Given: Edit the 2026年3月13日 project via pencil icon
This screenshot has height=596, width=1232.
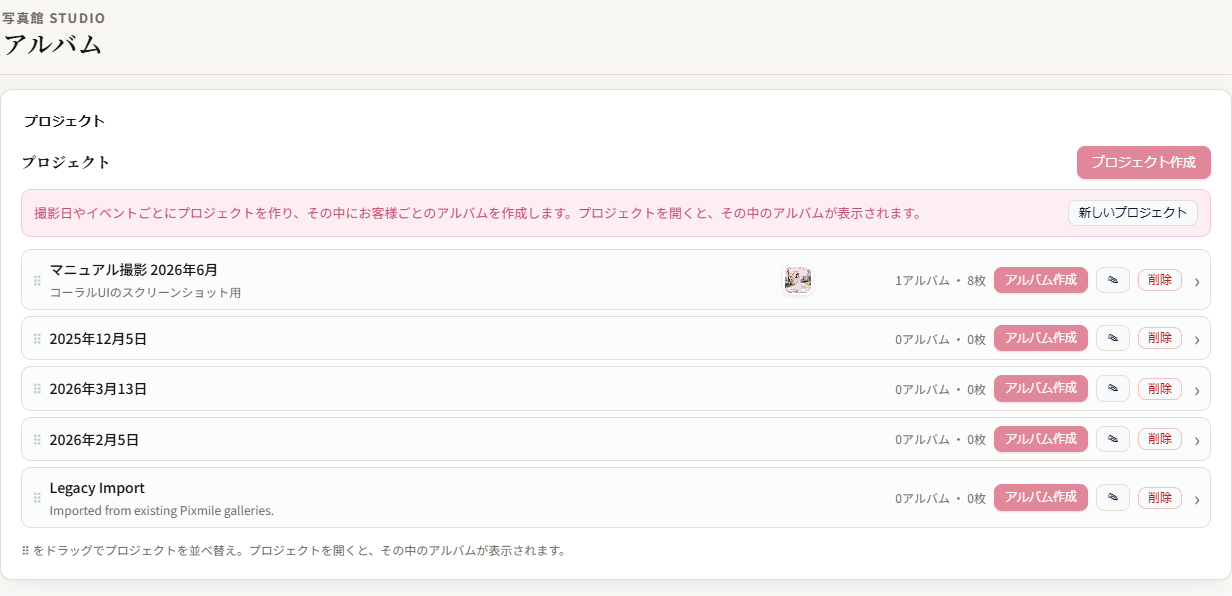Looking at the screenshot, I should click(1113, 388).
